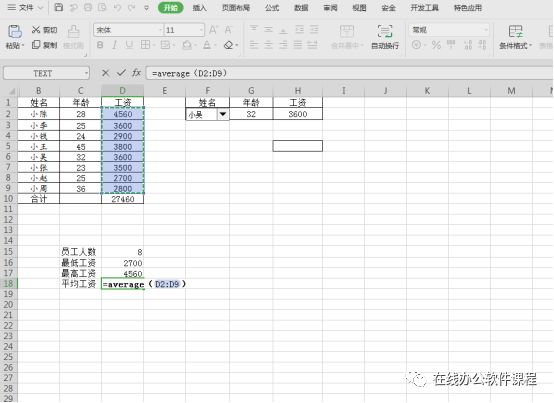The image size is (554, 403).
Task: Click the Merge and Center (合并居中) icon
Action: point(347,31)
